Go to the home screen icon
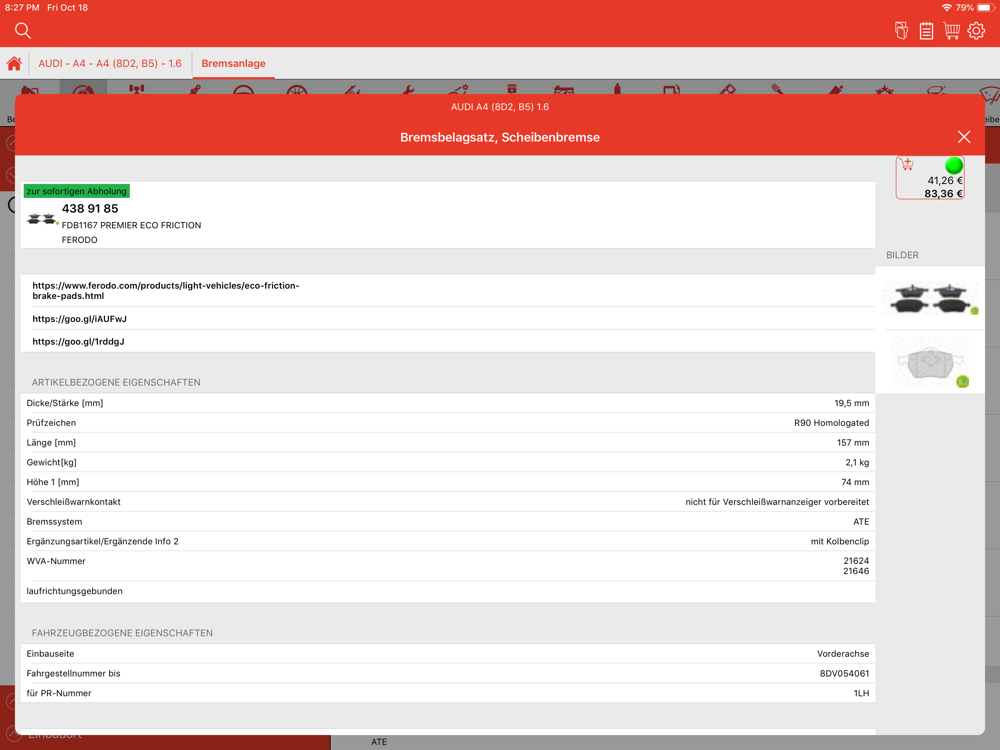 (x=14, y=64)
